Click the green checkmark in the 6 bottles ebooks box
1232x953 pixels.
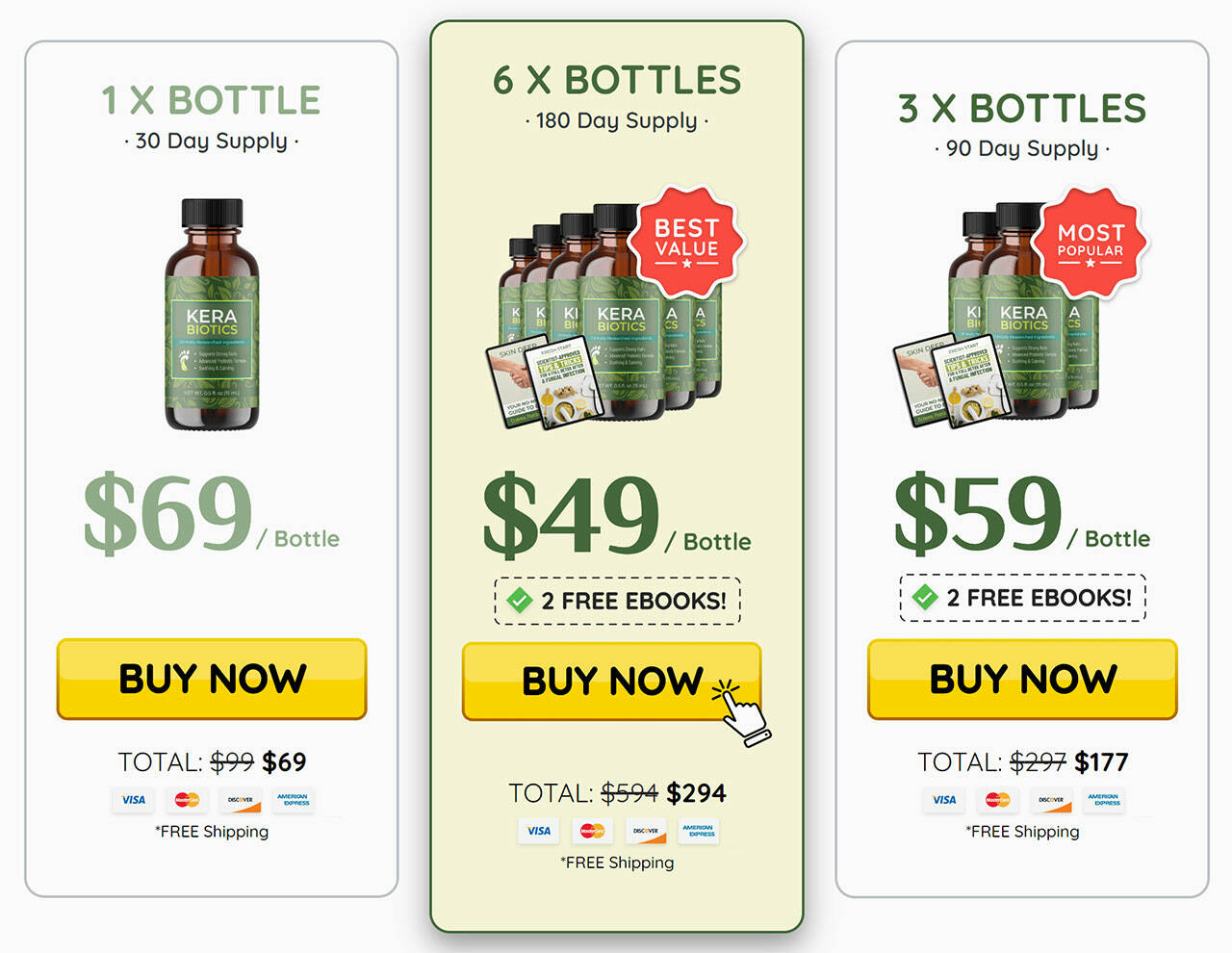520,601
